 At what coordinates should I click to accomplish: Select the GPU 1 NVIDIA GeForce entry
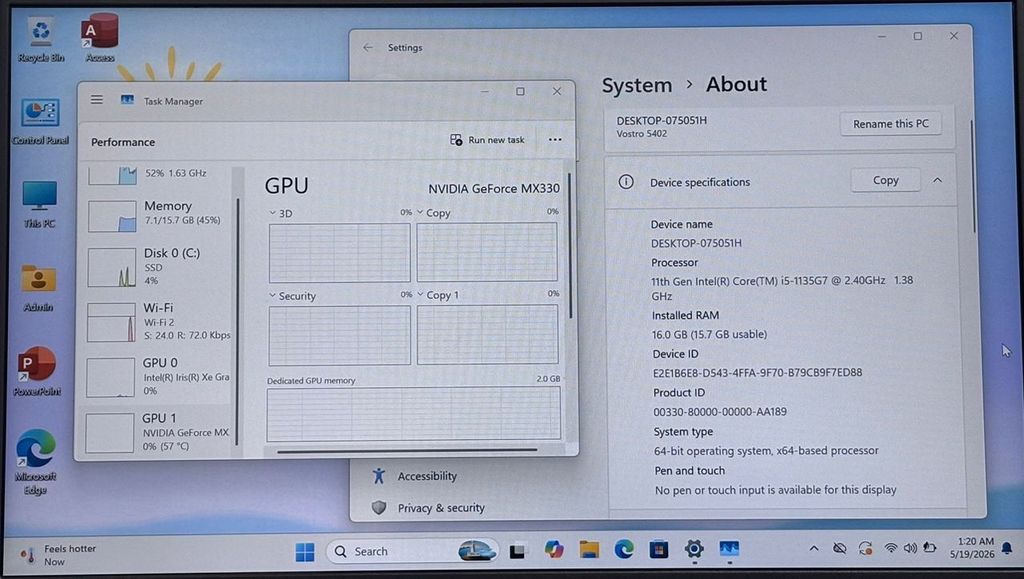(156, 431)
